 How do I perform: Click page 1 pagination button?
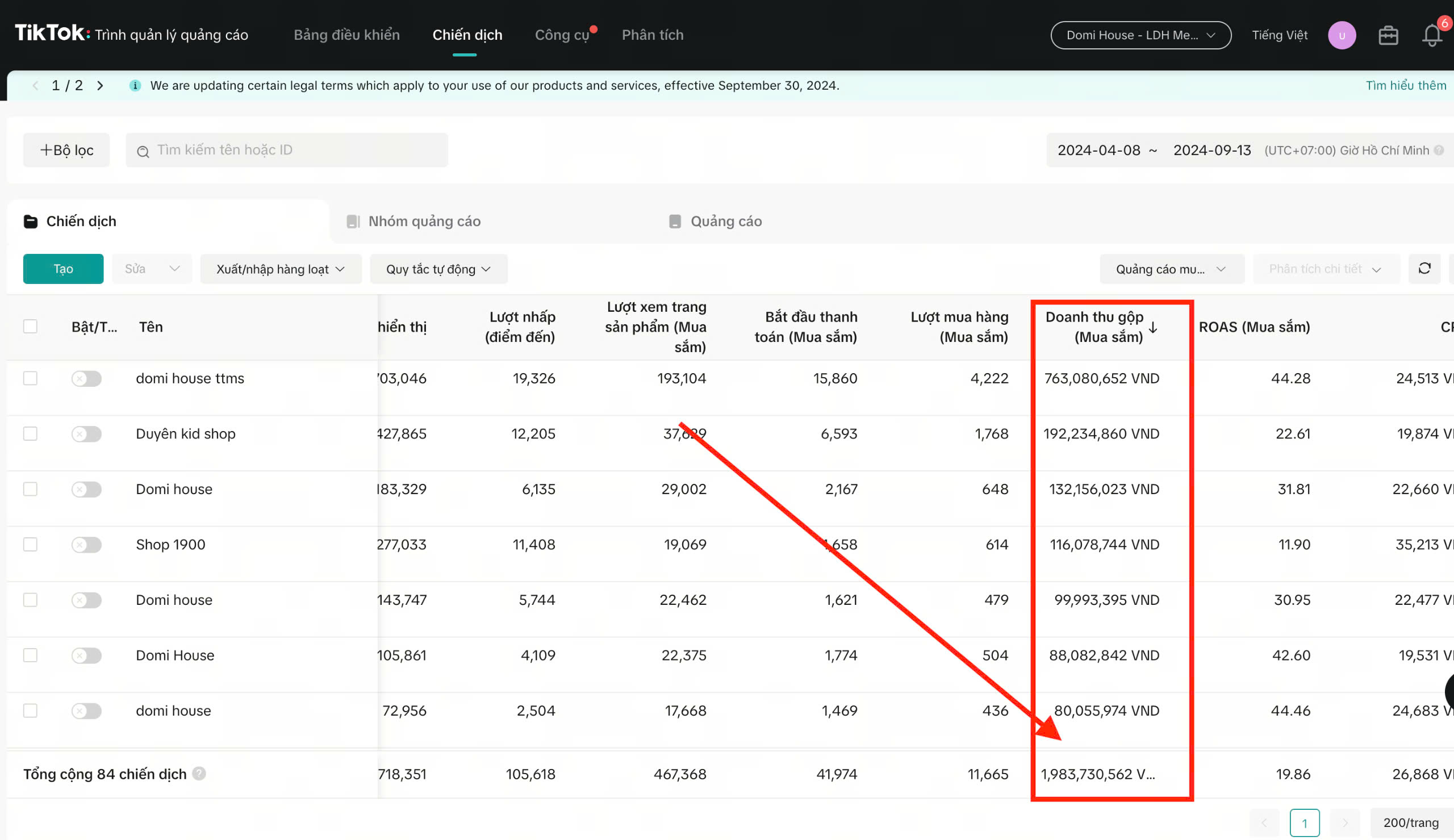1305,823
